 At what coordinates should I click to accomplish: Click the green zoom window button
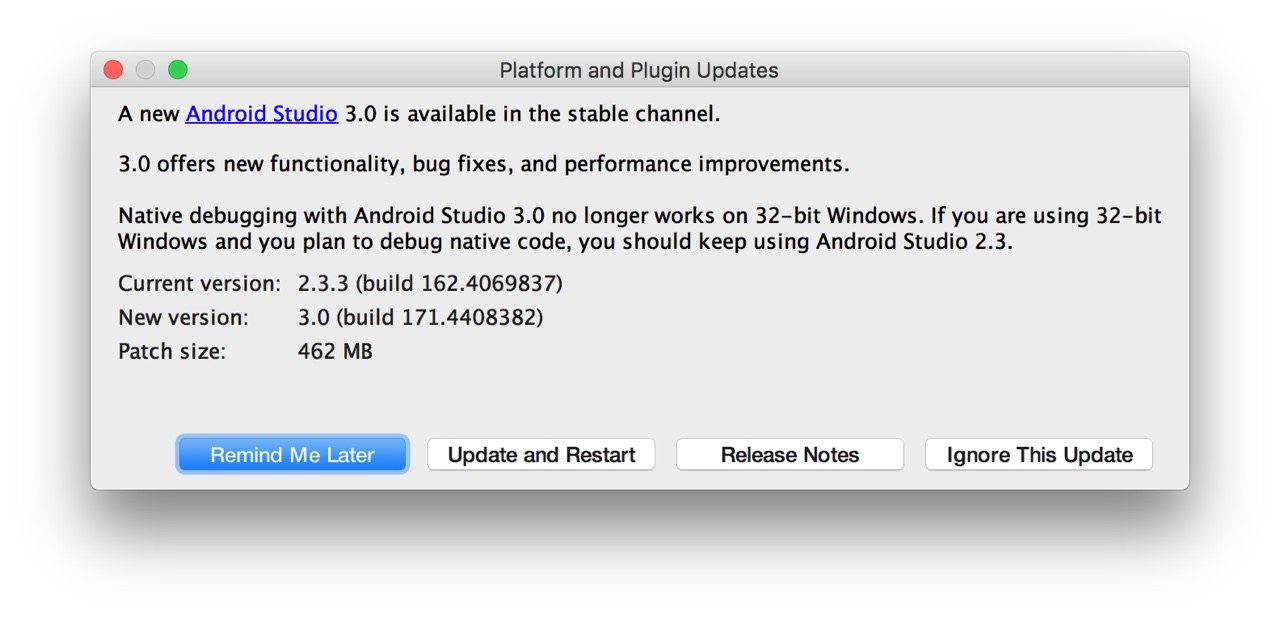[x=178, y=70]
